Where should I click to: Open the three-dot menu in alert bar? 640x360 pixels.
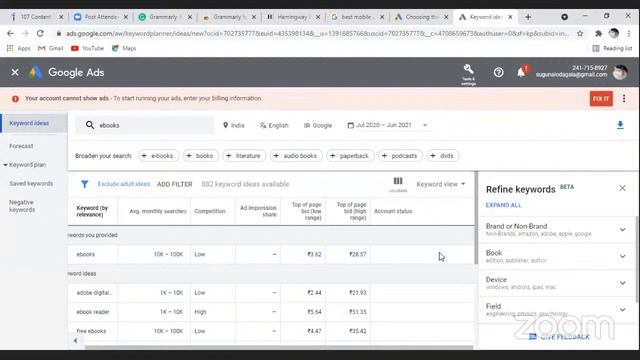click(624, 98)
